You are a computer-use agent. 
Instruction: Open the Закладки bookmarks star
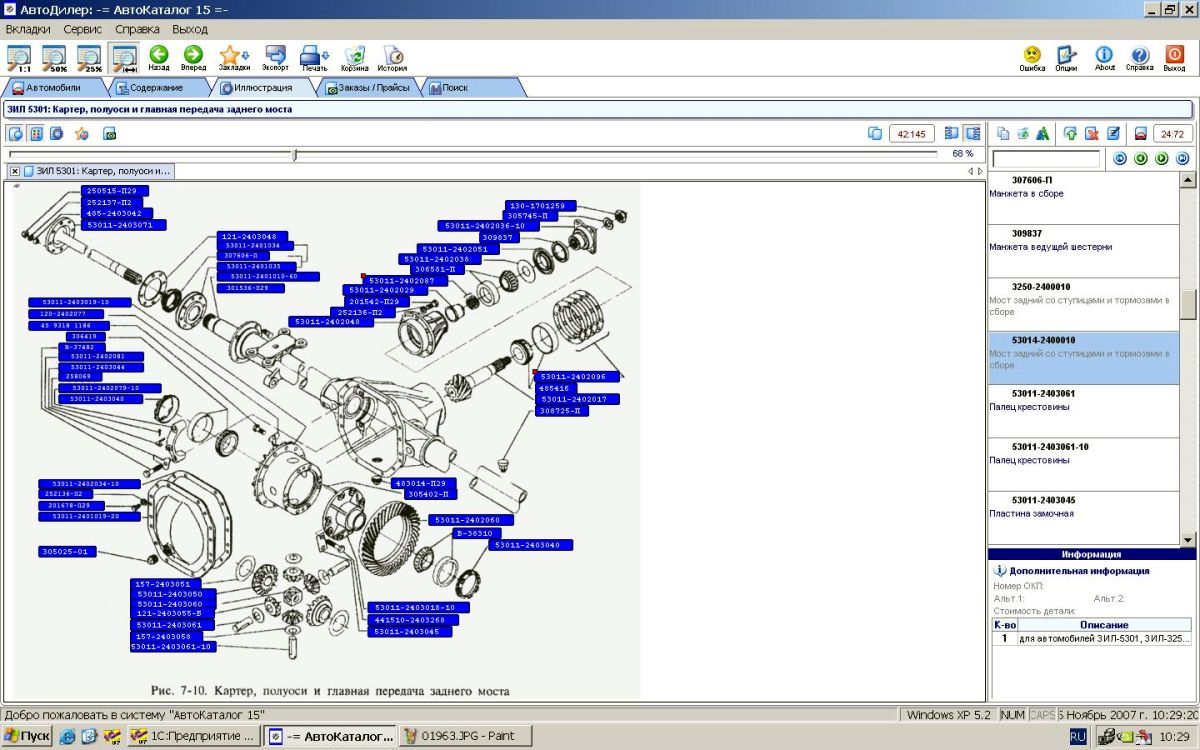[230, 56]
